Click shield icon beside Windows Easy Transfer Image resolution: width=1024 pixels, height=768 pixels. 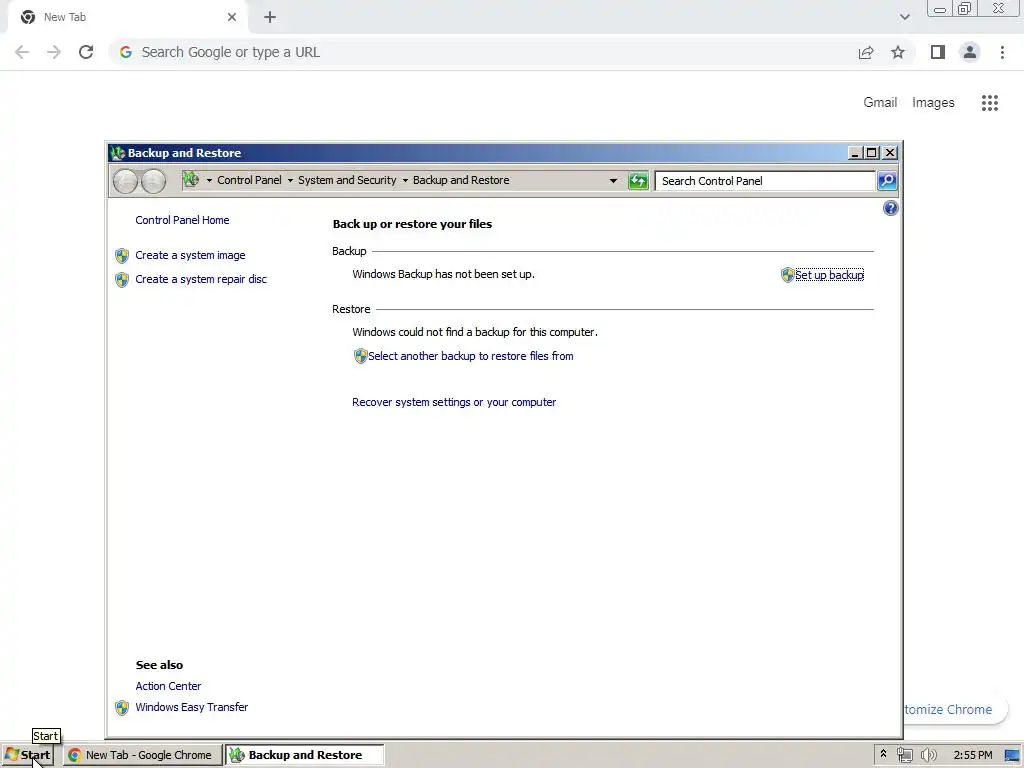click(x=122, y=707)
